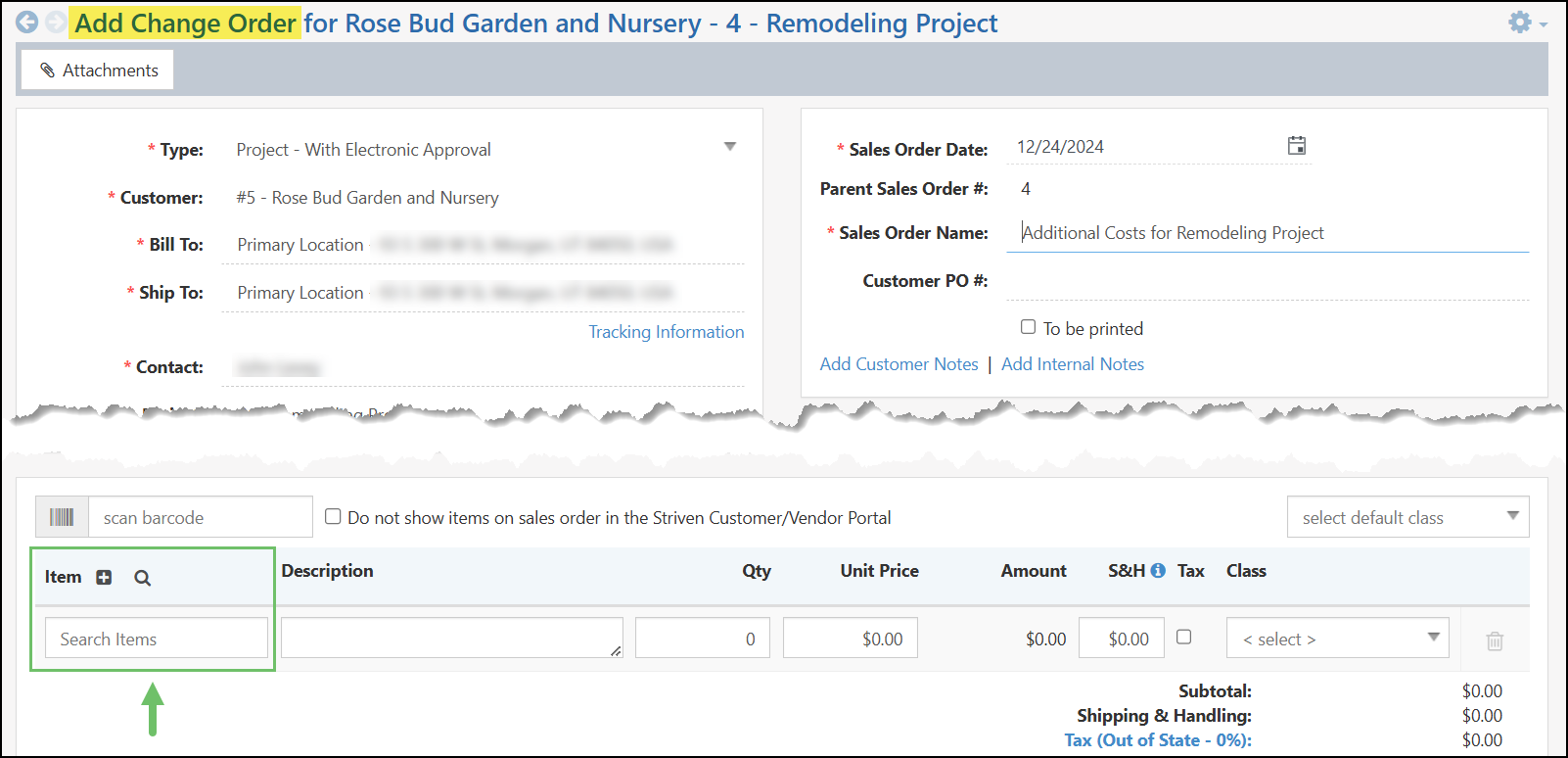Click Add Customer Notes link
1568x758 pixels.
pyautogui.click(x=899, y=364)
